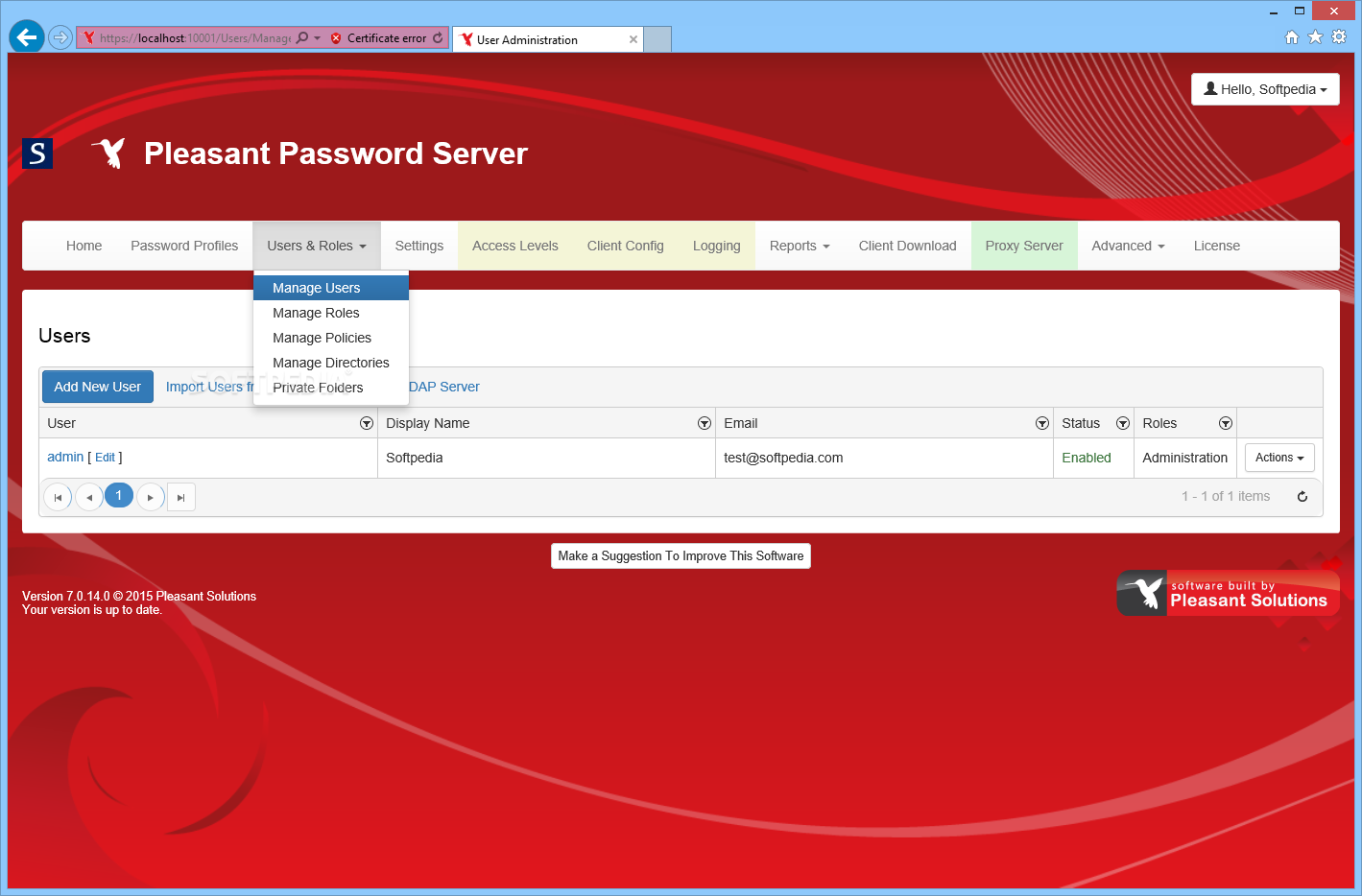The image size is (1362, 896).
Task: Click the search magnifier in address bar
Action: click(x=302, y=38)
